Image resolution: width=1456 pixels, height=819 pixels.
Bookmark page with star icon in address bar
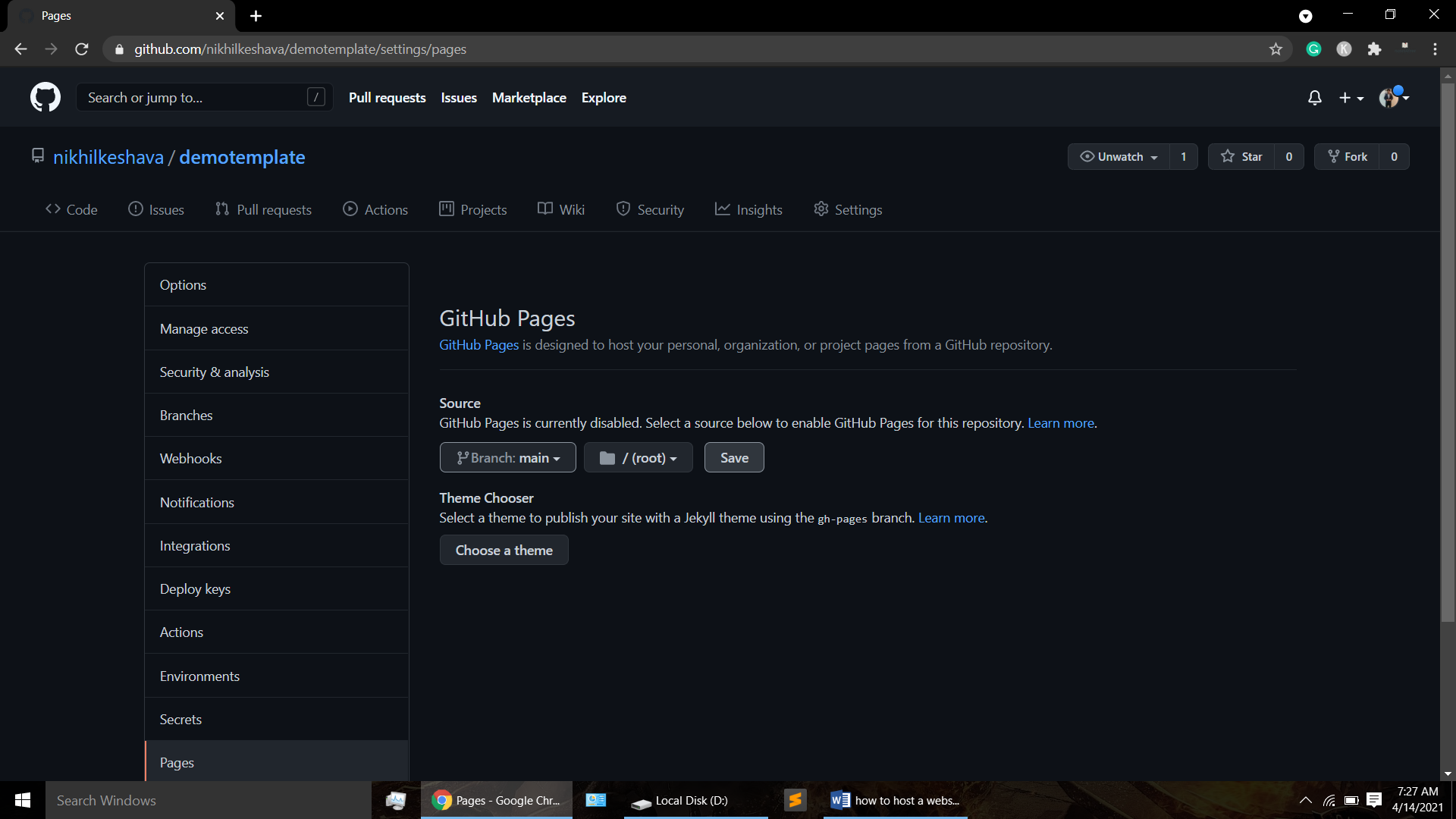(x=1276, y=49)
